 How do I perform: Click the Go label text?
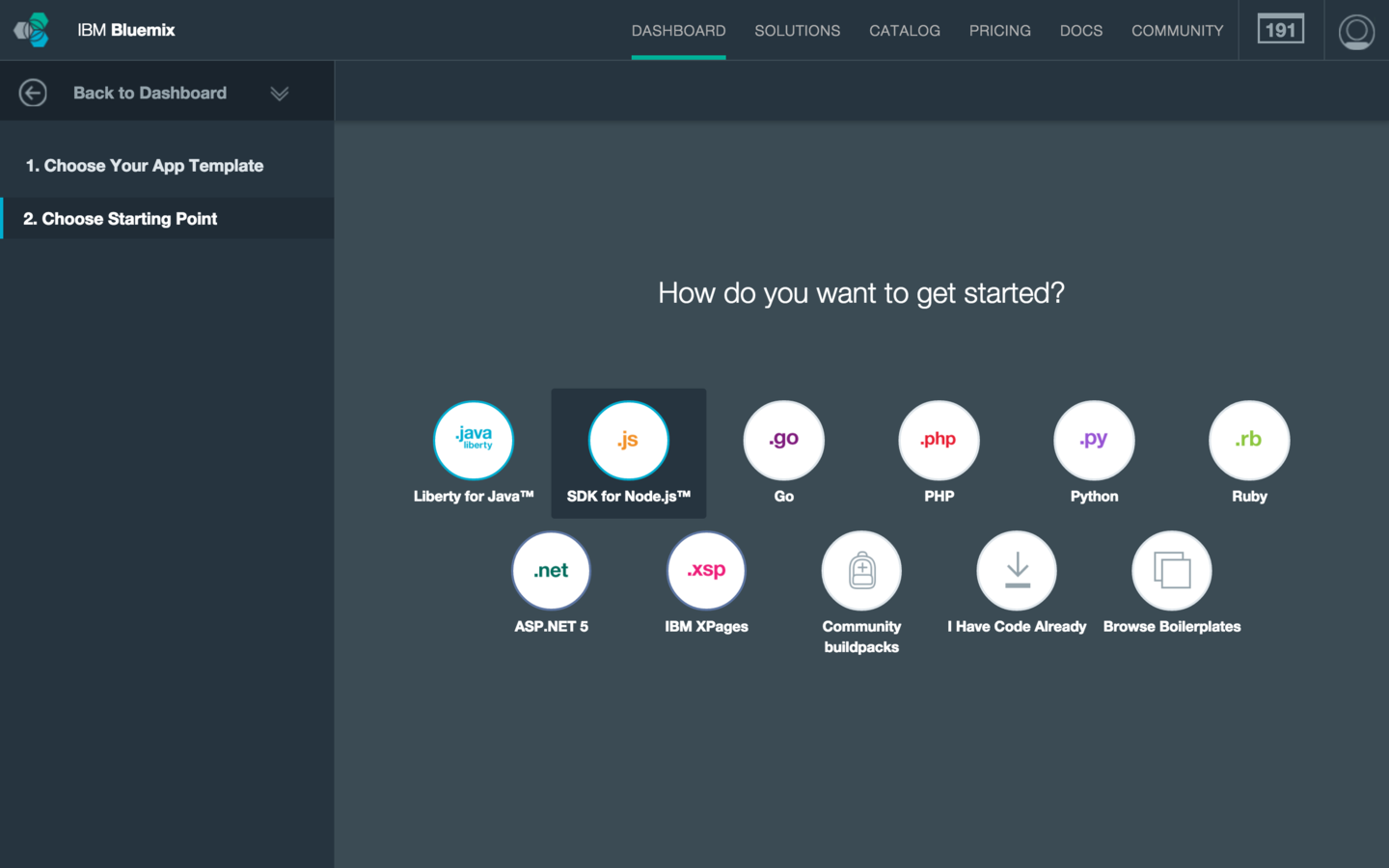click(x=784, y=497)
